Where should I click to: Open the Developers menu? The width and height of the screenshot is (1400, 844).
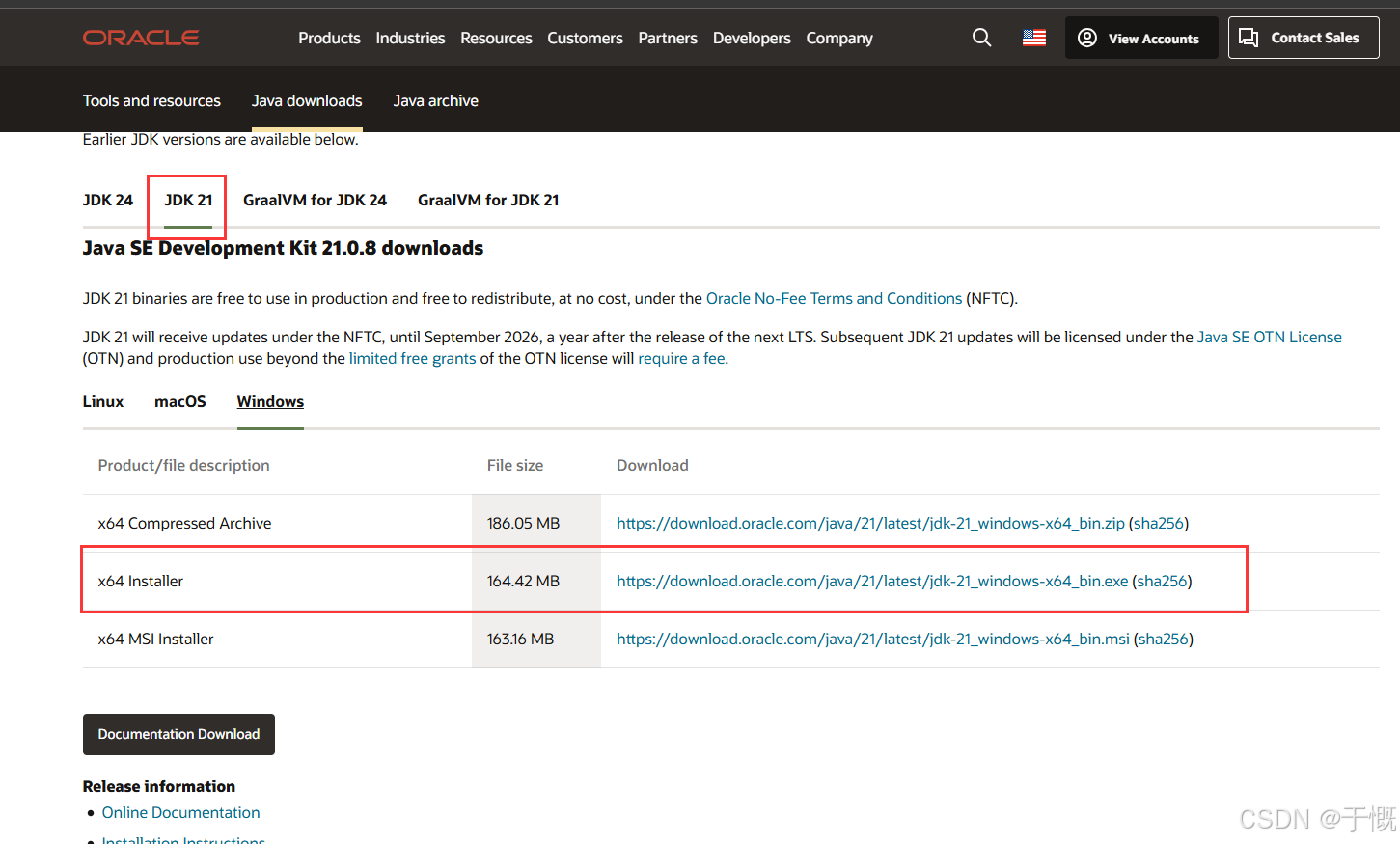point(752,38)
